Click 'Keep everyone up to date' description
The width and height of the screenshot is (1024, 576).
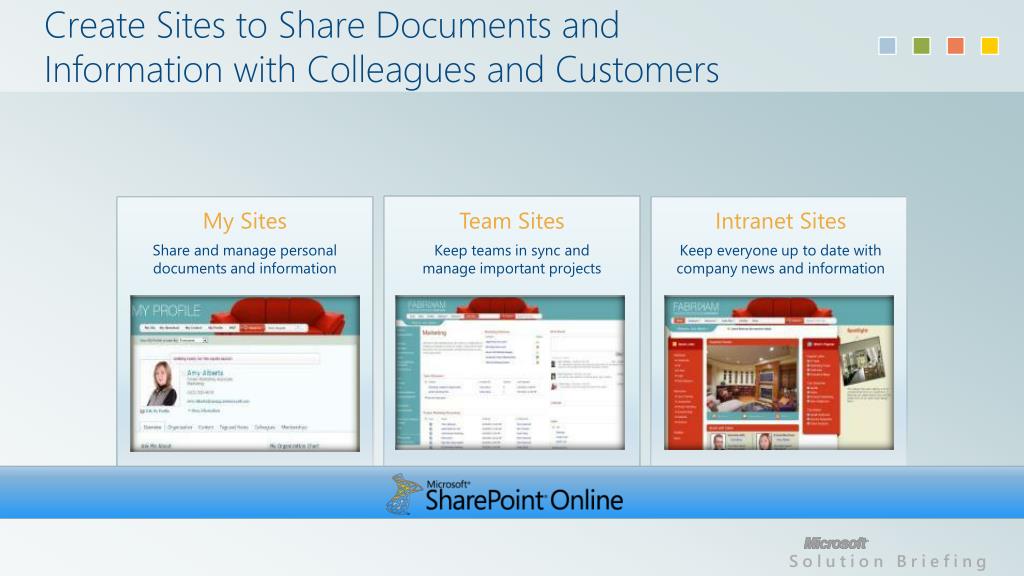[x=780, y=259]
